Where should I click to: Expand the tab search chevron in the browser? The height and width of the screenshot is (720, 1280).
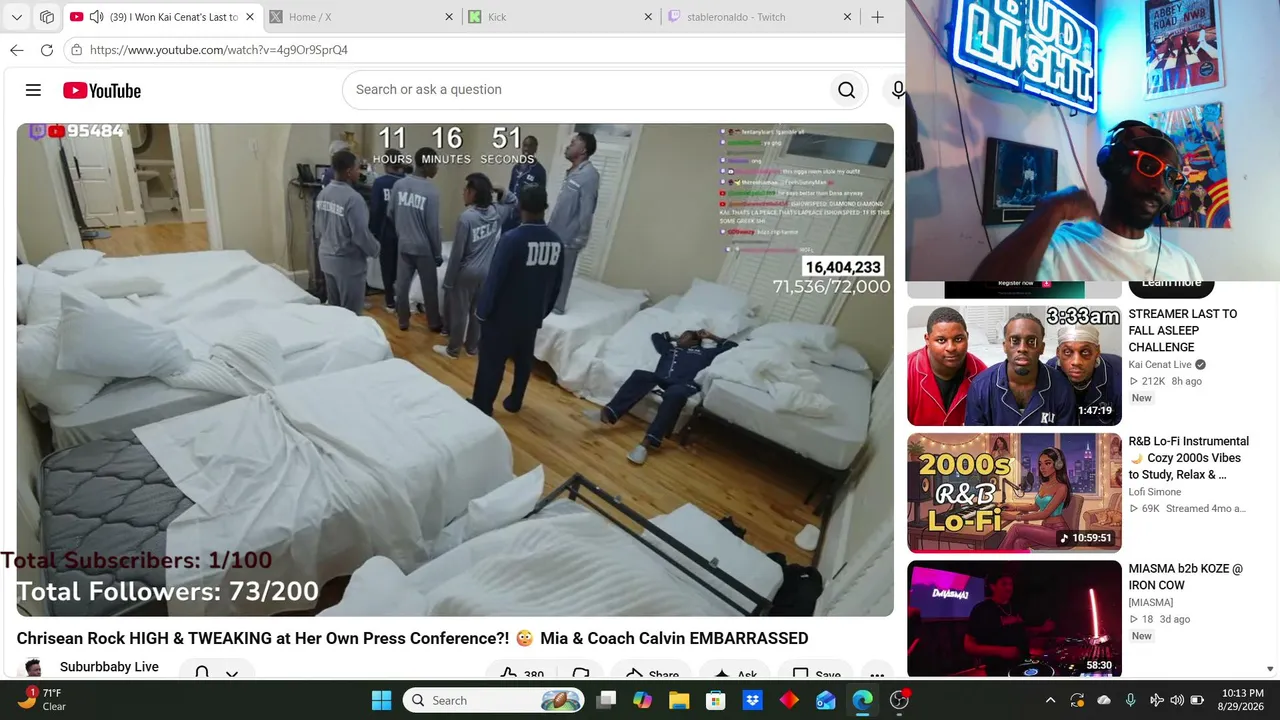pyautogui.click(x=17, y=17)
